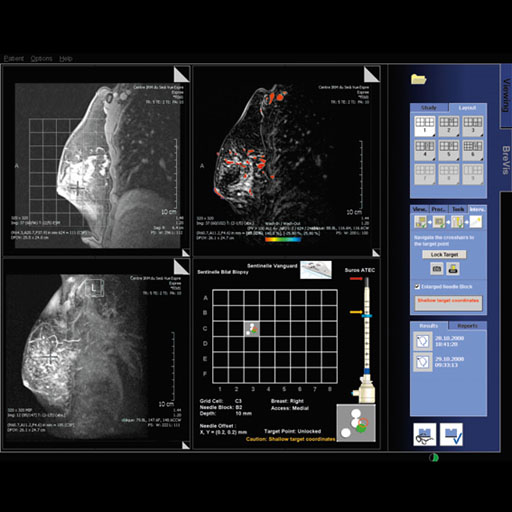Open the yellow folder icon
The height and width of the screenshot is (512, 512).
419,79
